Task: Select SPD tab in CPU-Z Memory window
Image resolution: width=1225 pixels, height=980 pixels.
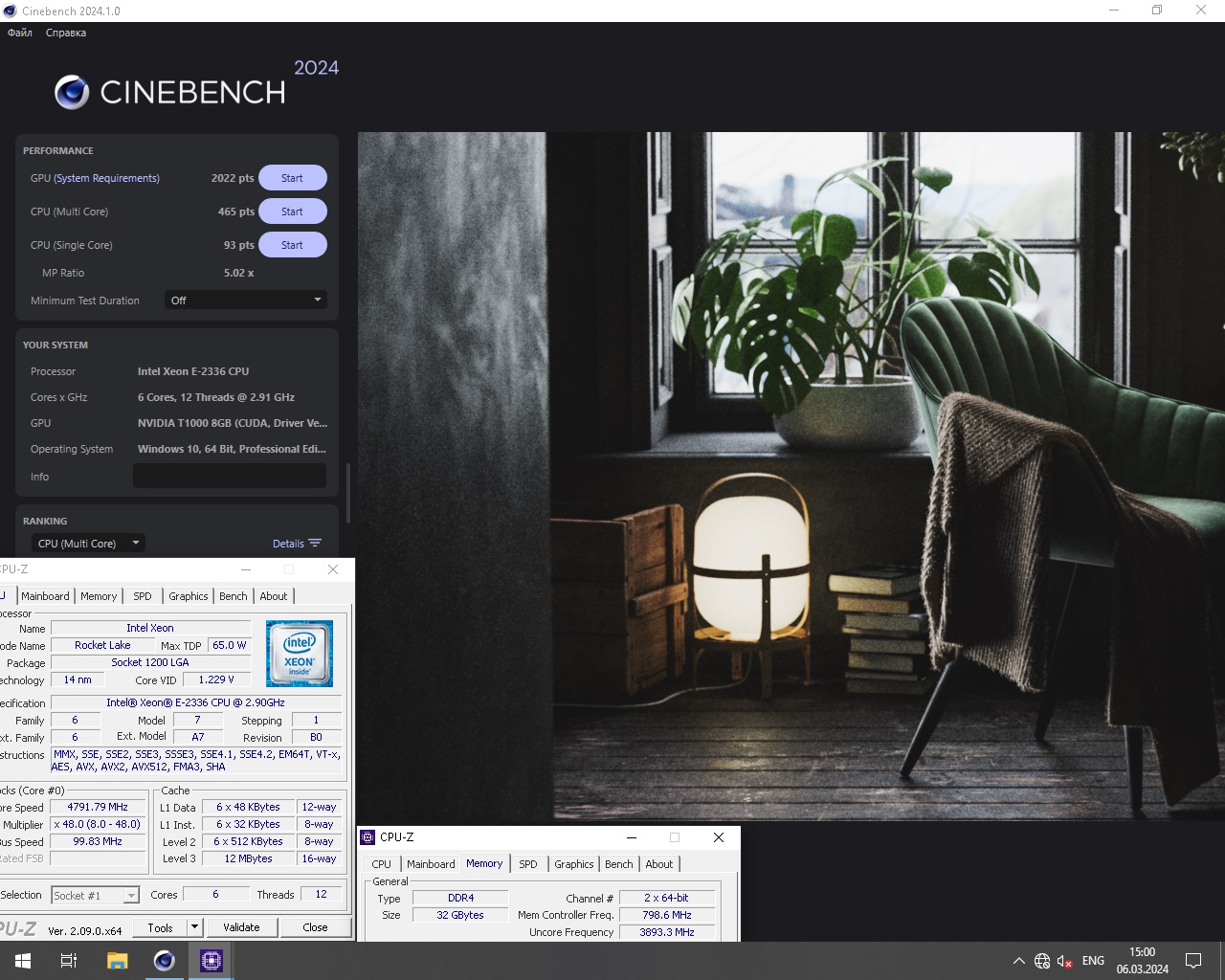Action: click(528, 864)
